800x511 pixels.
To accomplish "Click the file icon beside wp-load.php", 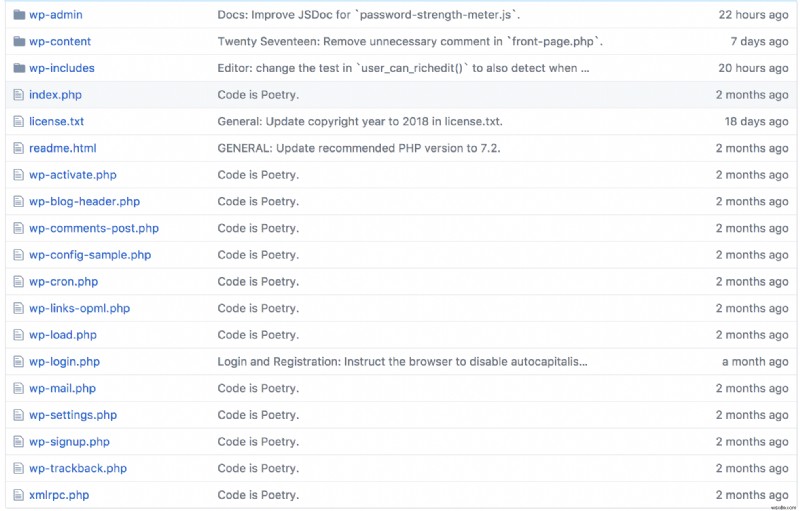I will click(x=18, y=335).
